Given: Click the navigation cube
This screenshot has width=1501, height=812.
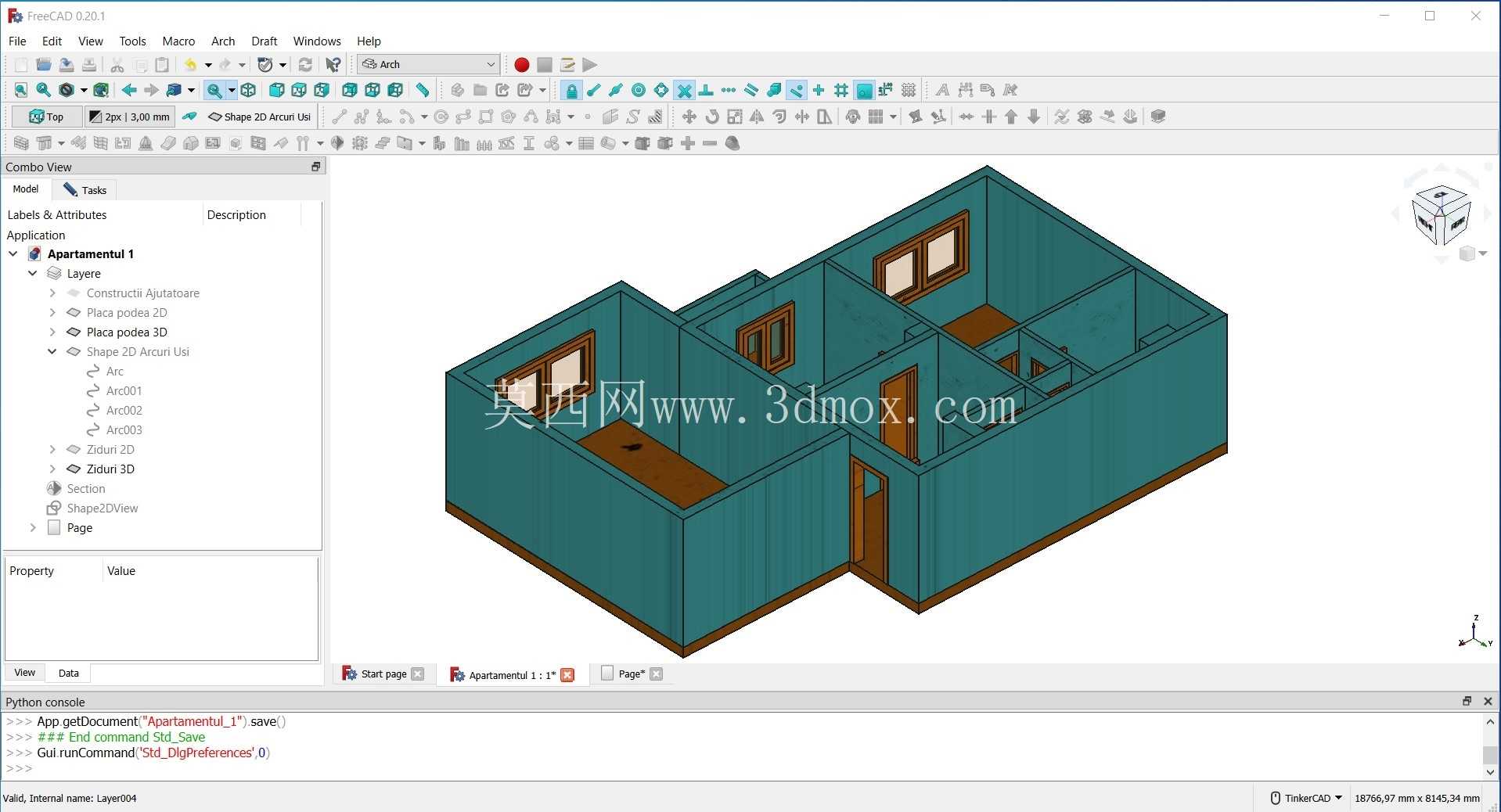Looking at the screenshot, I should pos(1441,215).
